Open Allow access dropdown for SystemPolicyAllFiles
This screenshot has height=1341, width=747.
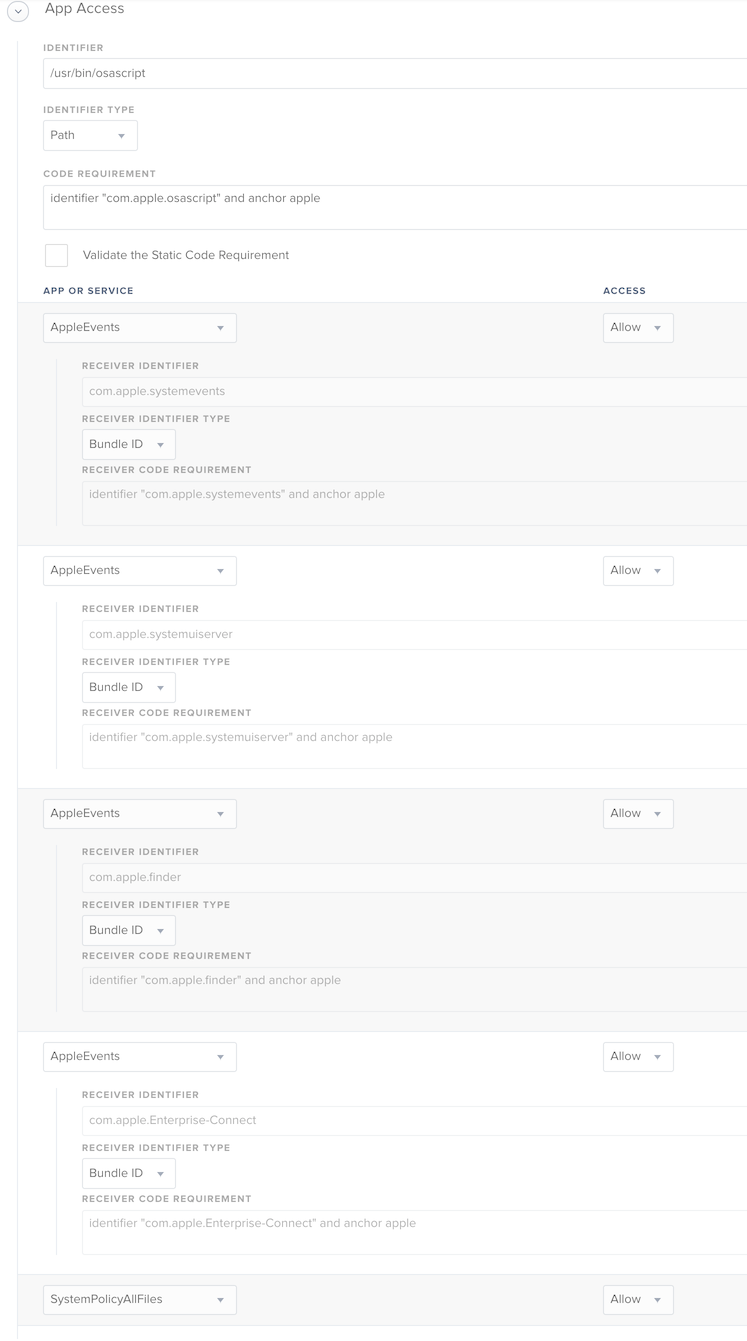638,1300
